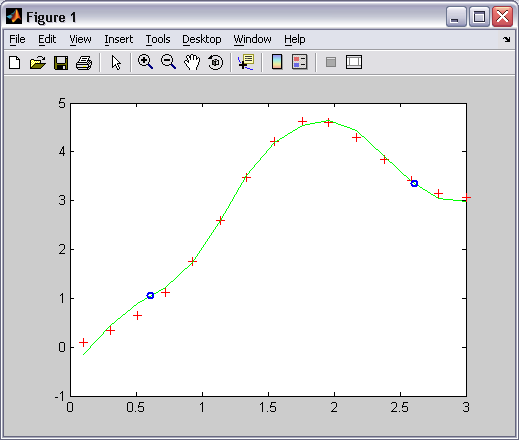Open the Insert menu
Image resolution: width=519 pixels, height=440 pixels.
point(119,39)
